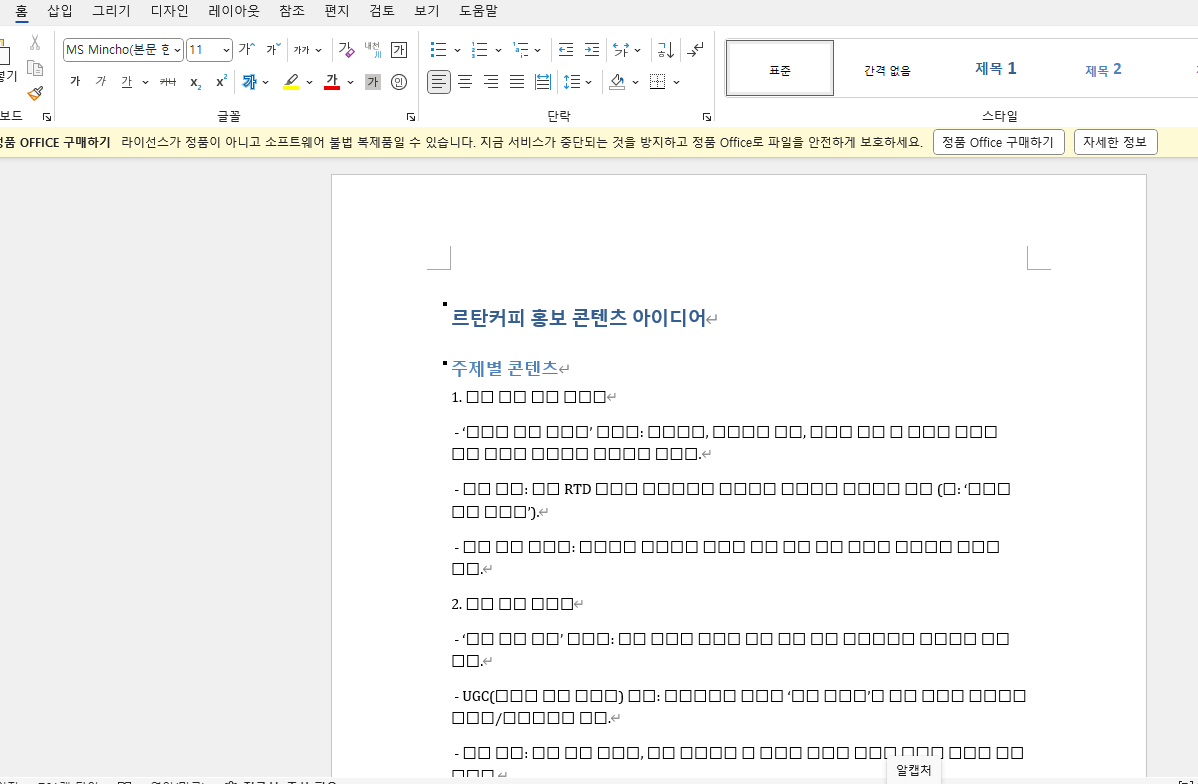This screenshot has height=784, width=1198.
Task: Click 정품 Office 구매하기 button
Action: 999,142
